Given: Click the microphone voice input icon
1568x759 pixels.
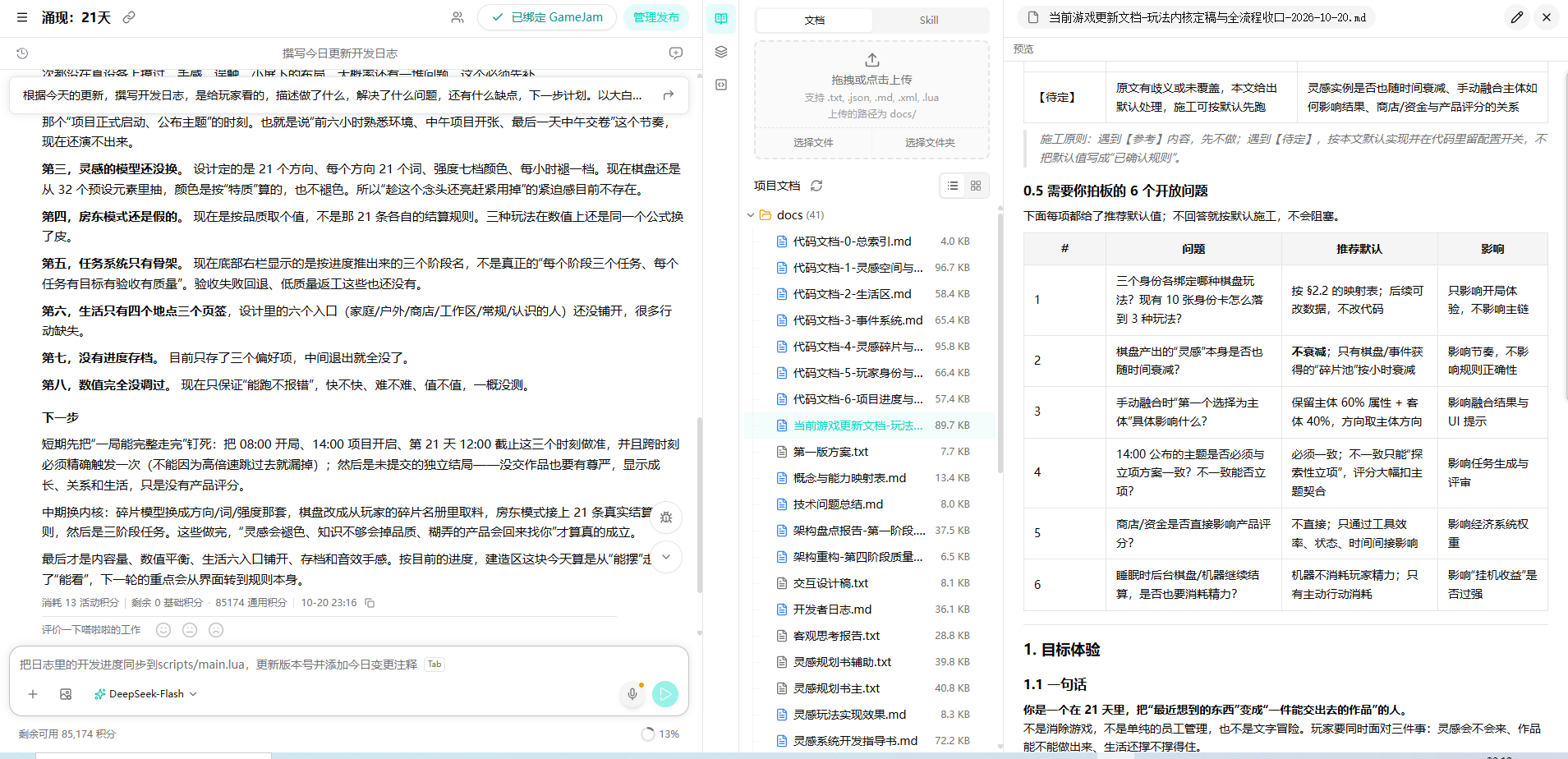Looking at the screenshot, I should coord(632,694).
